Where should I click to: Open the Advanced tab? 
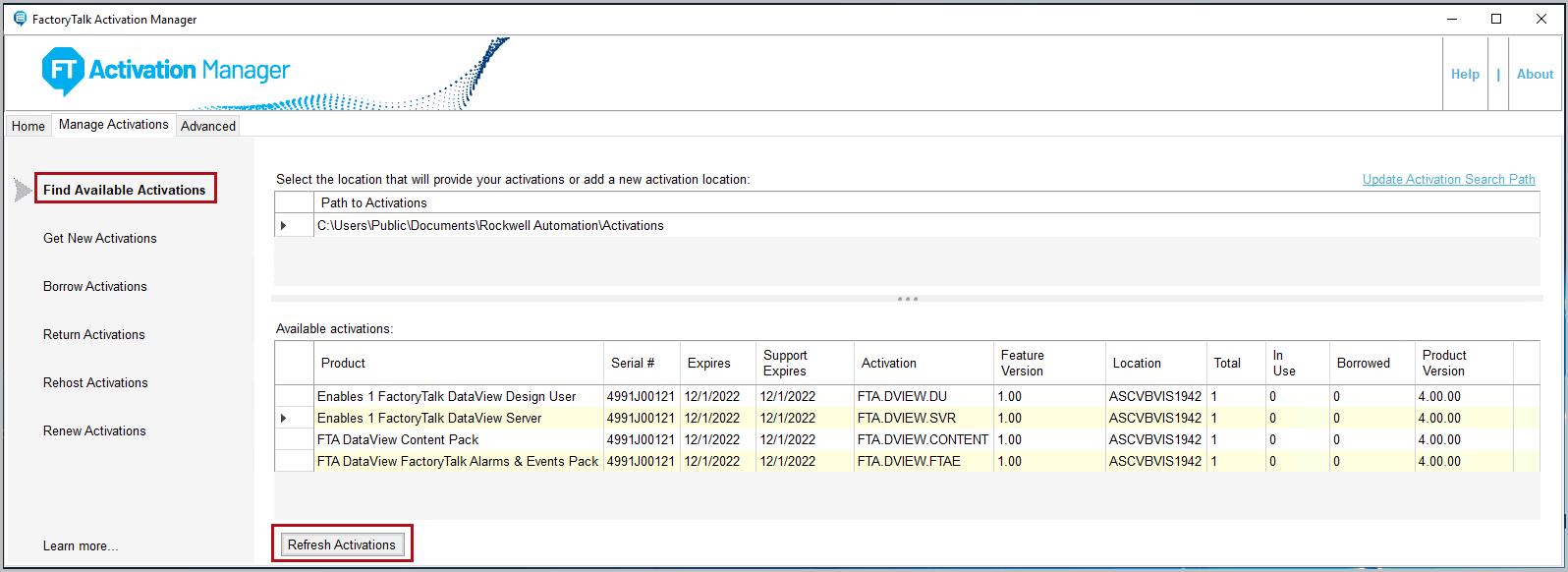pos(208,126)
